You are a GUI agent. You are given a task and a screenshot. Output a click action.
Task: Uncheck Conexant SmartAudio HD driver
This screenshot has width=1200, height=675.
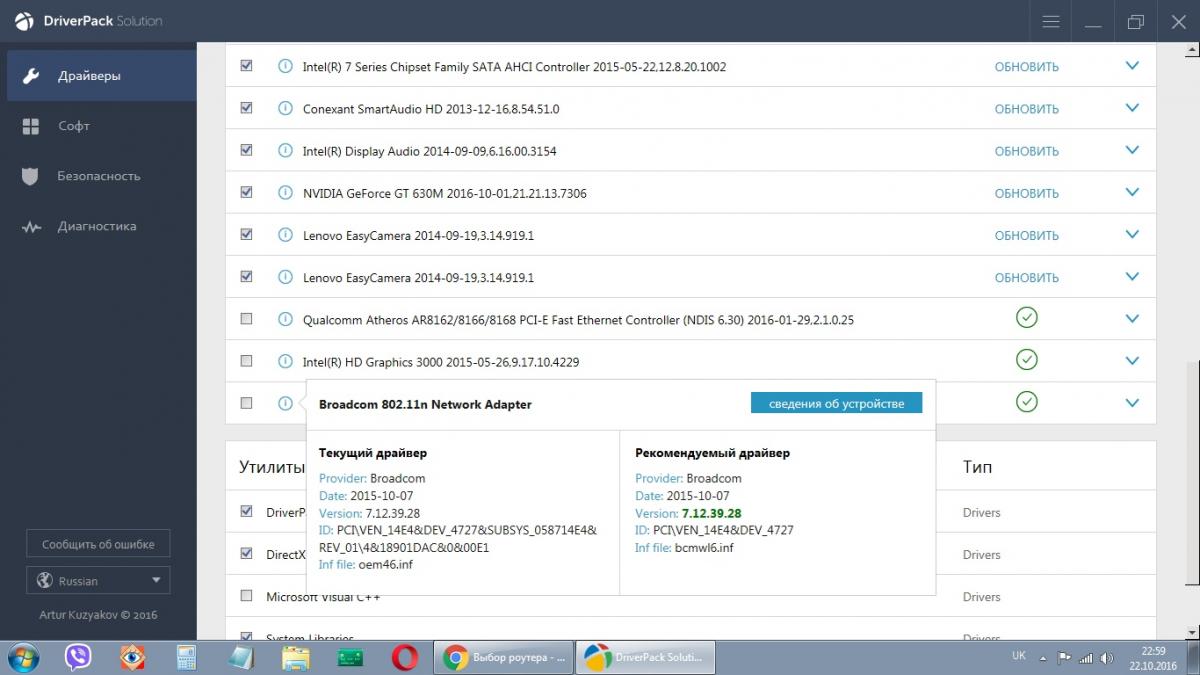point(246,108)
